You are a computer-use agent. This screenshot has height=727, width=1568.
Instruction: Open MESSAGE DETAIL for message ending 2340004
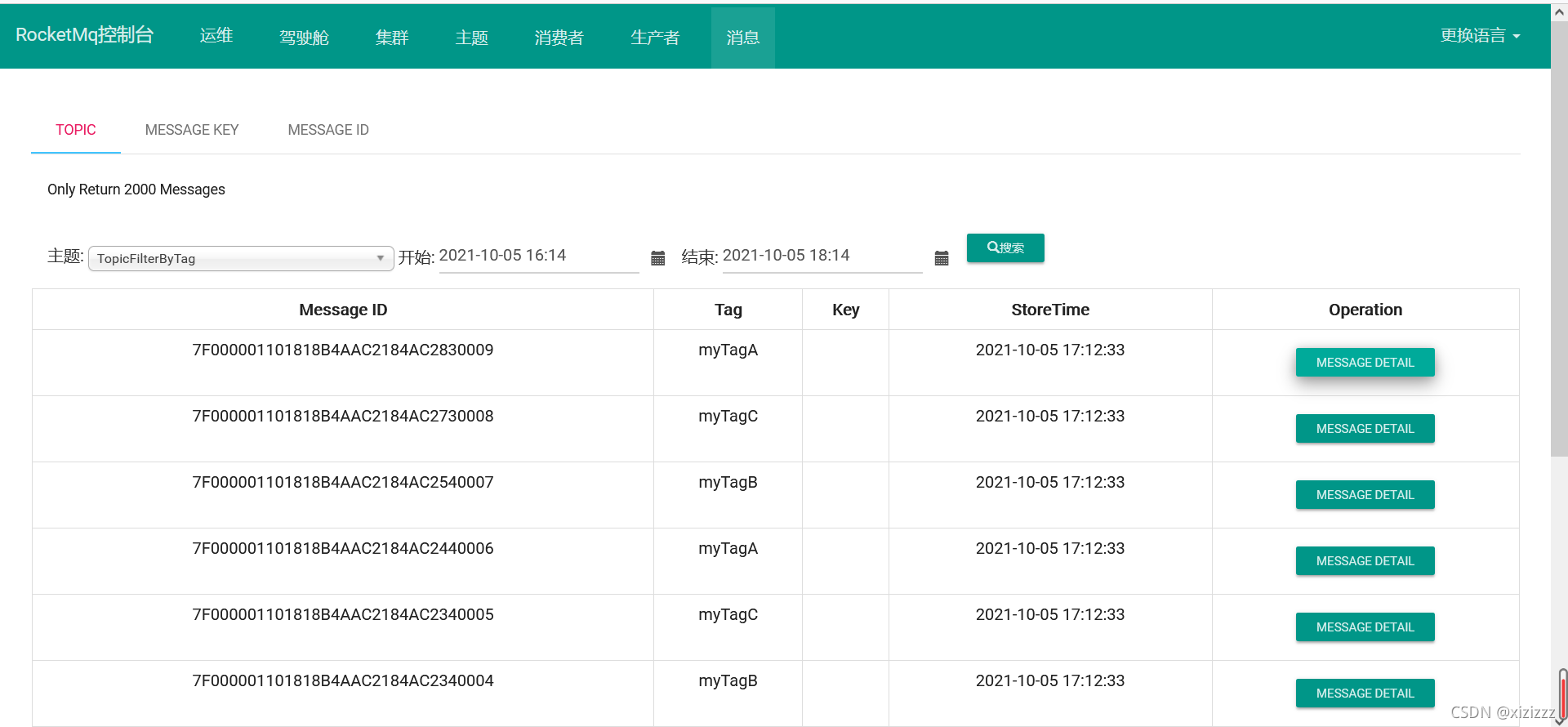1365,694
